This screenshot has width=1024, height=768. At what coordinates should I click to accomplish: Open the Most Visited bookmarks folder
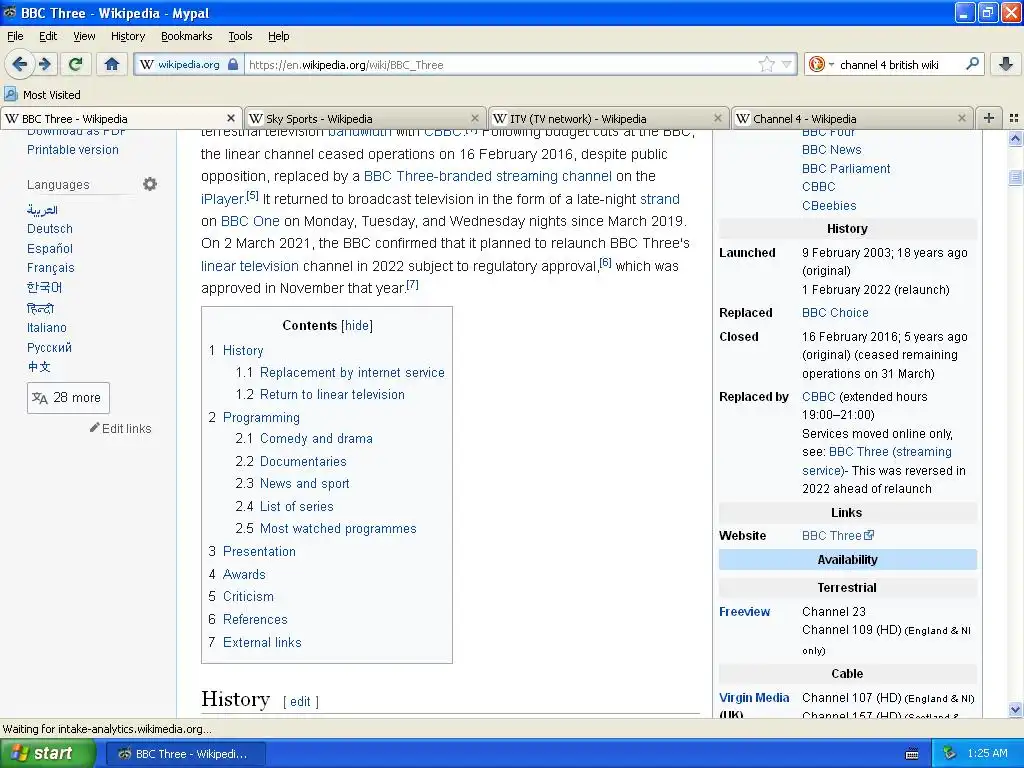coord(43,95)
